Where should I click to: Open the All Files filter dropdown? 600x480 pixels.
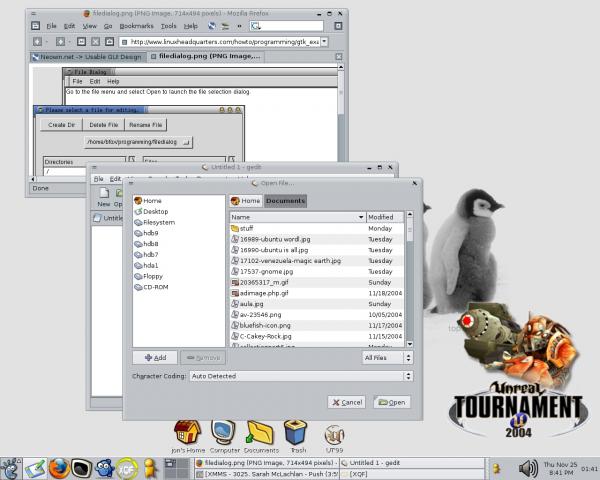[387, 358]
